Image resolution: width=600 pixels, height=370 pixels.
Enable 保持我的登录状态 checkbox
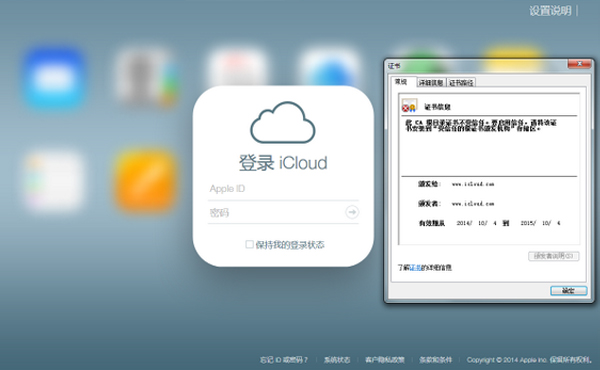[249, 244]
